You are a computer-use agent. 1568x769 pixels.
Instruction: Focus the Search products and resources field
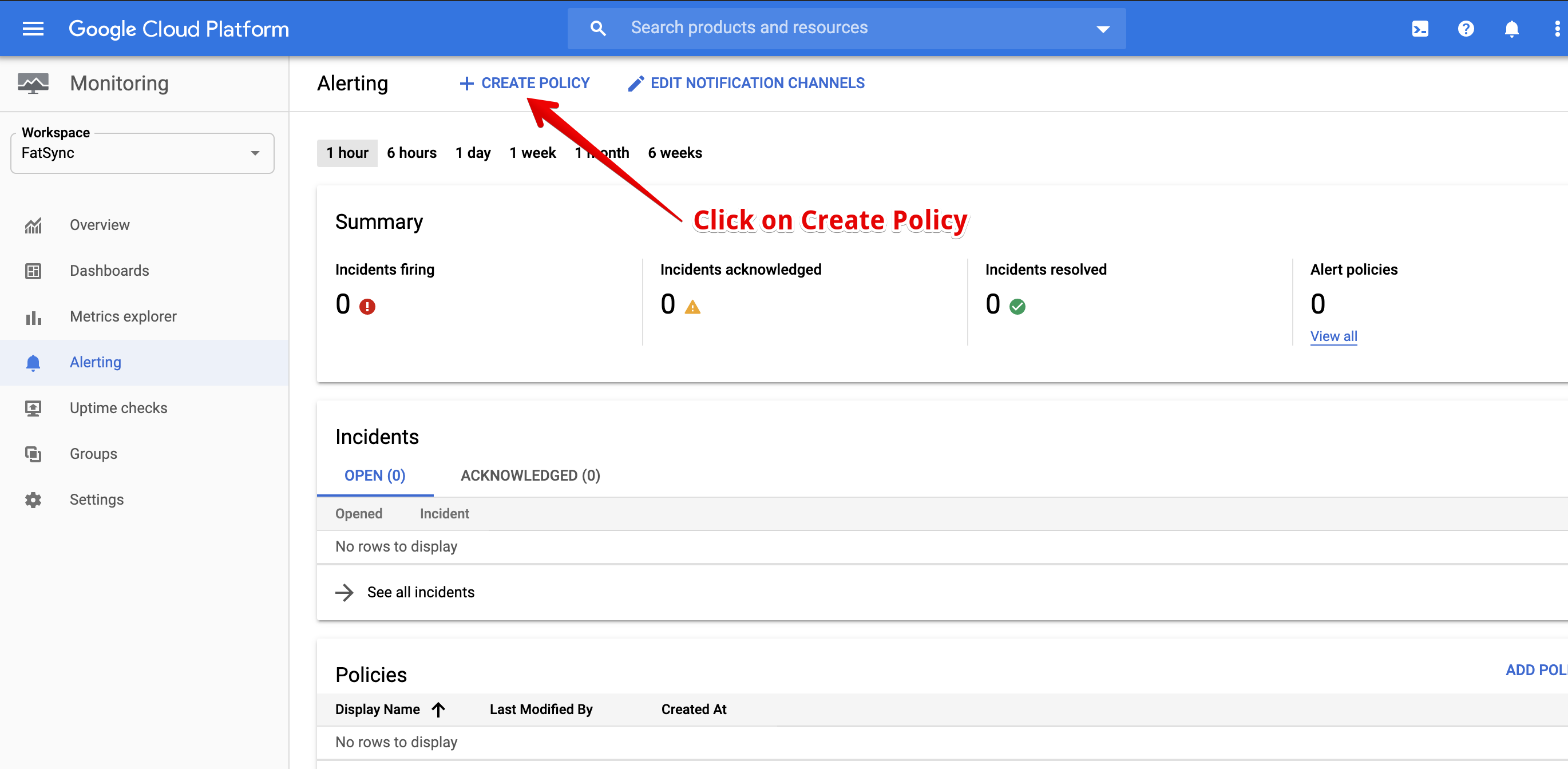coord(847,29)
